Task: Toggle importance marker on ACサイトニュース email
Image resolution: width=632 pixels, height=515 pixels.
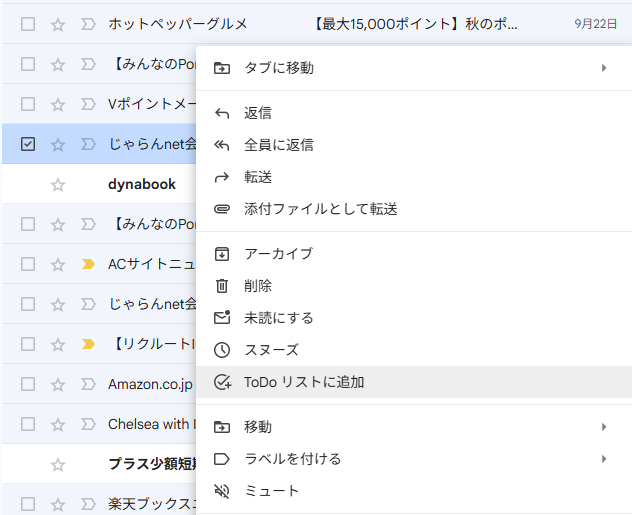Action: click(87, 264)
